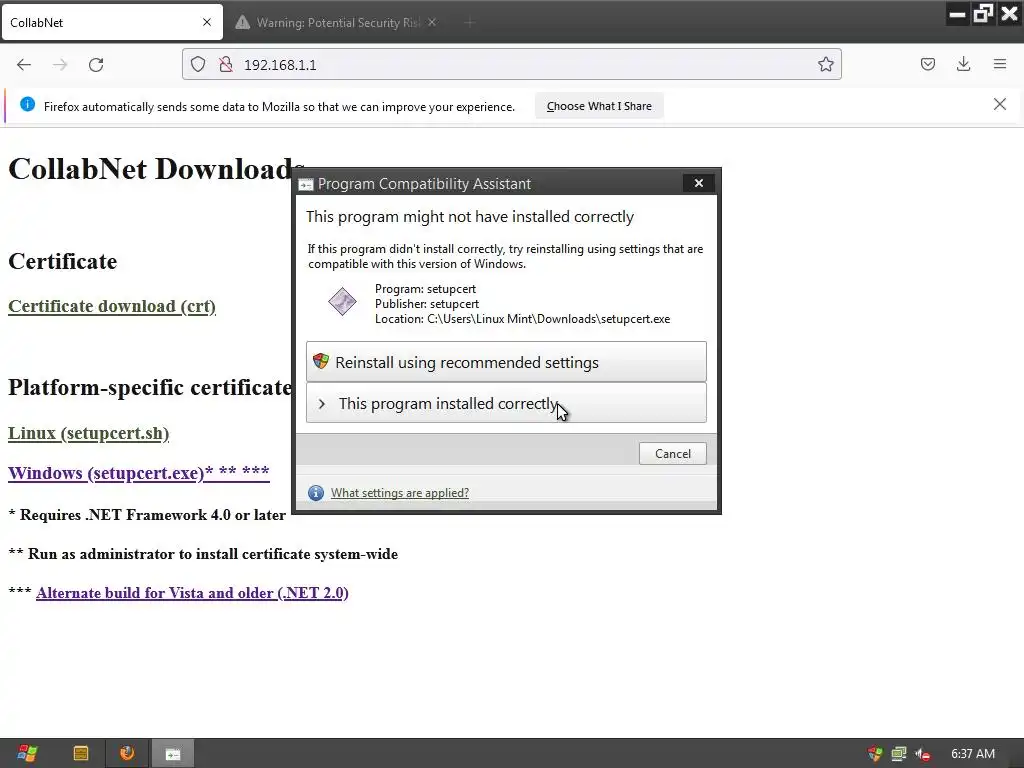The height and width of the screenshot is (768, 1024).
Task: Click the CollabNet Downloads heading
Action: [156, 168]
